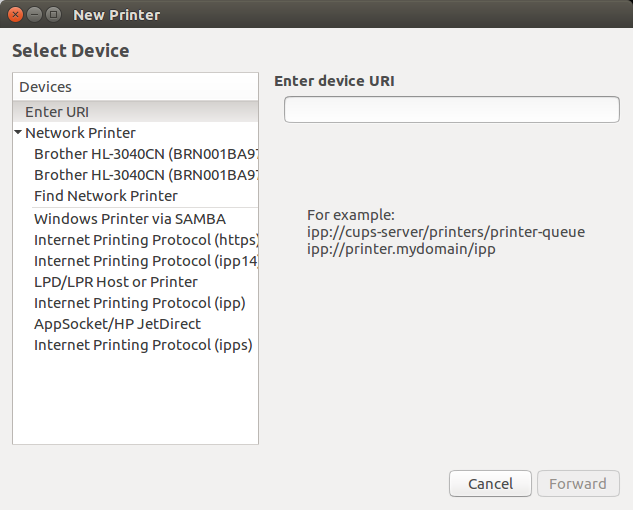Select AppSocket/HP JetDirect device
The image size is (633, 510).
click(117, 324)
